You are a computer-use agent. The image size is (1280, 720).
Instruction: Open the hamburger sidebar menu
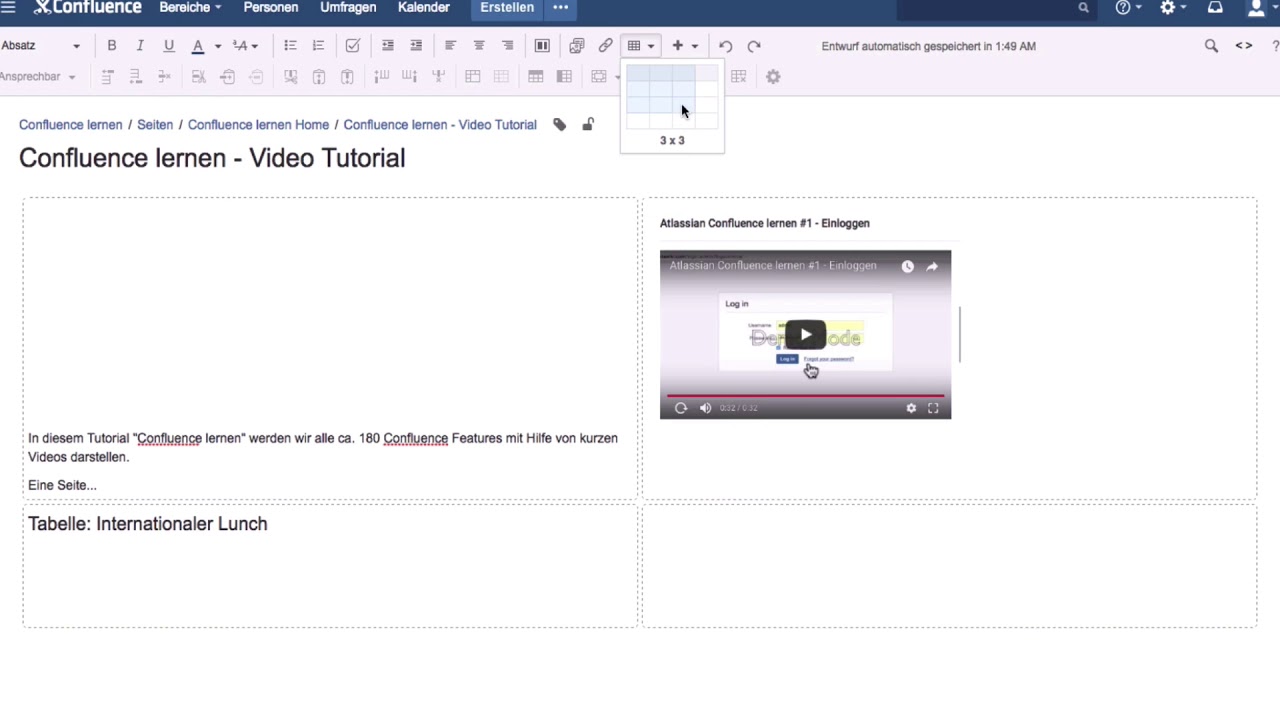coord(8,7)
